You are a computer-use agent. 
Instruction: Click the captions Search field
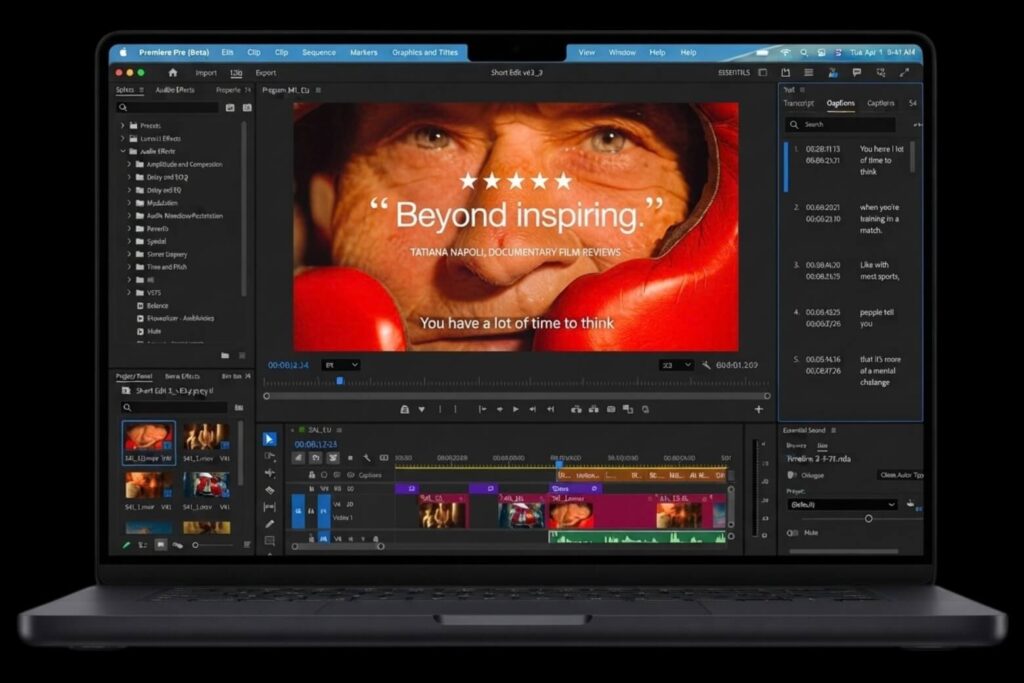pos(840,124)
